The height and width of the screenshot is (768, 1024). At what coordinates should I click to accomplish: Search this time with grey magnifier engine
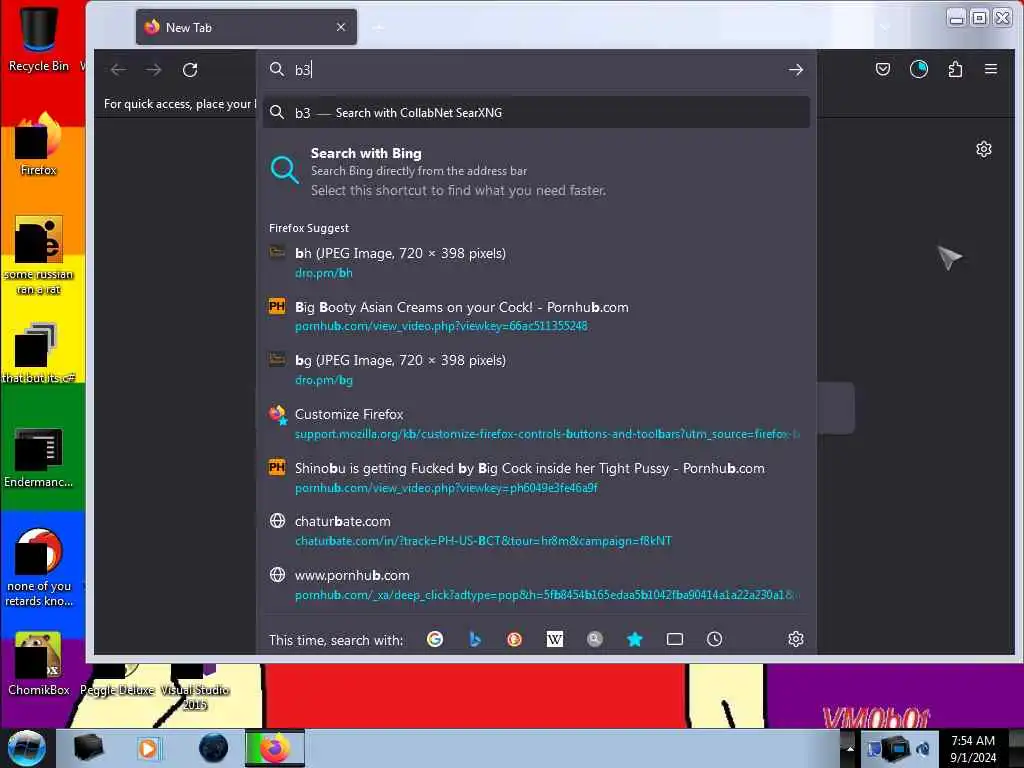click(594, 639)
